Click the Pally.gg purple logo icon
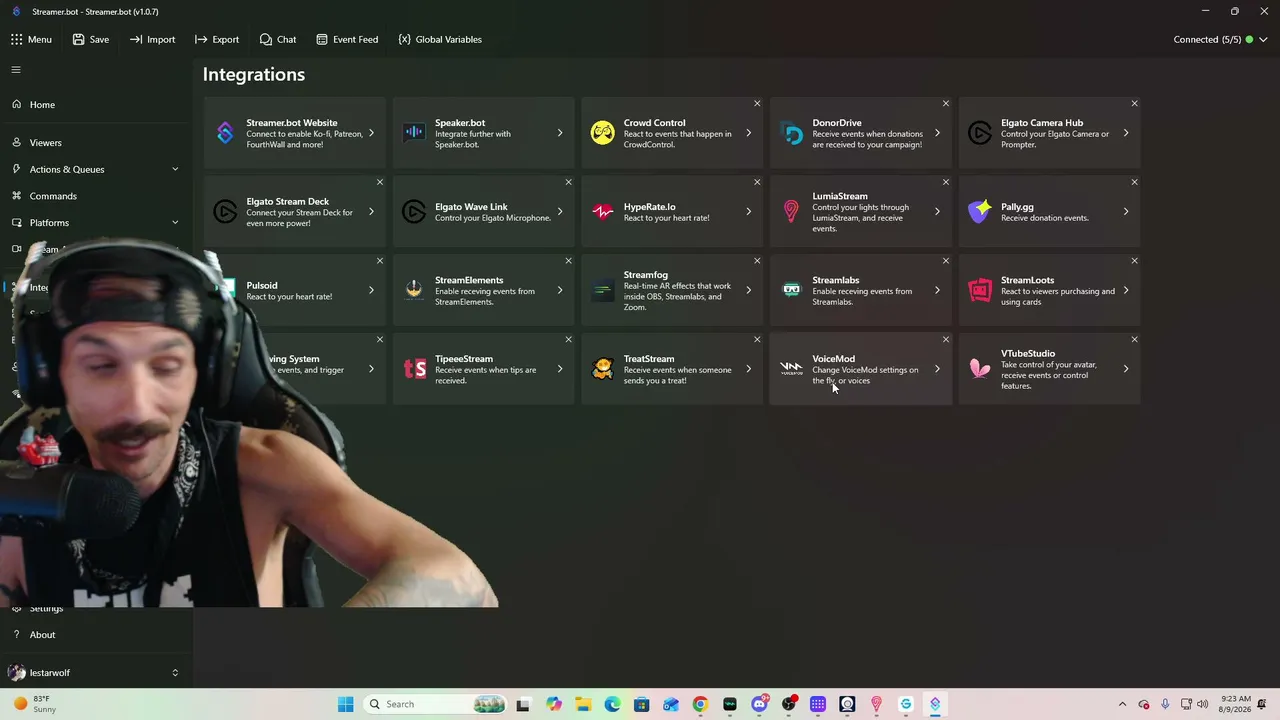Image resolution: width=1280 pixels, height=720 pixels. coord(980,212)
